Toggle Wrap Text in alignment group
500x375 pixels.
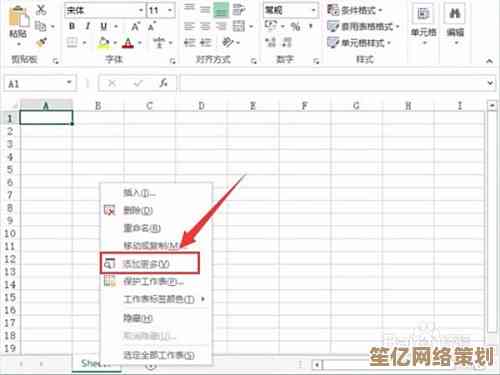tap(239, 10)
